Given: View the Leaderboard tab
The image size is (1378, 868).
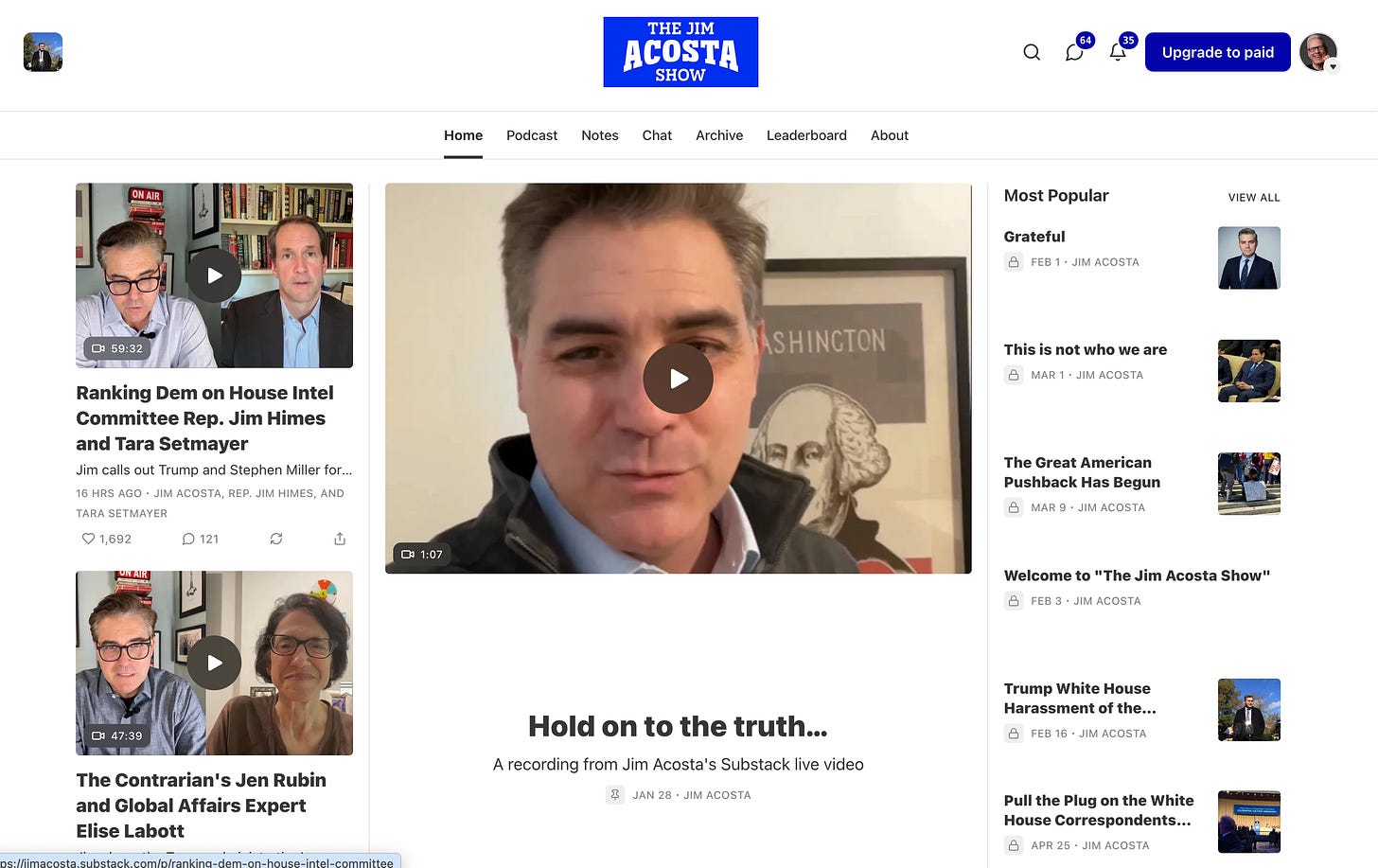Looking at the screenshot, I should tap(806, 135).
